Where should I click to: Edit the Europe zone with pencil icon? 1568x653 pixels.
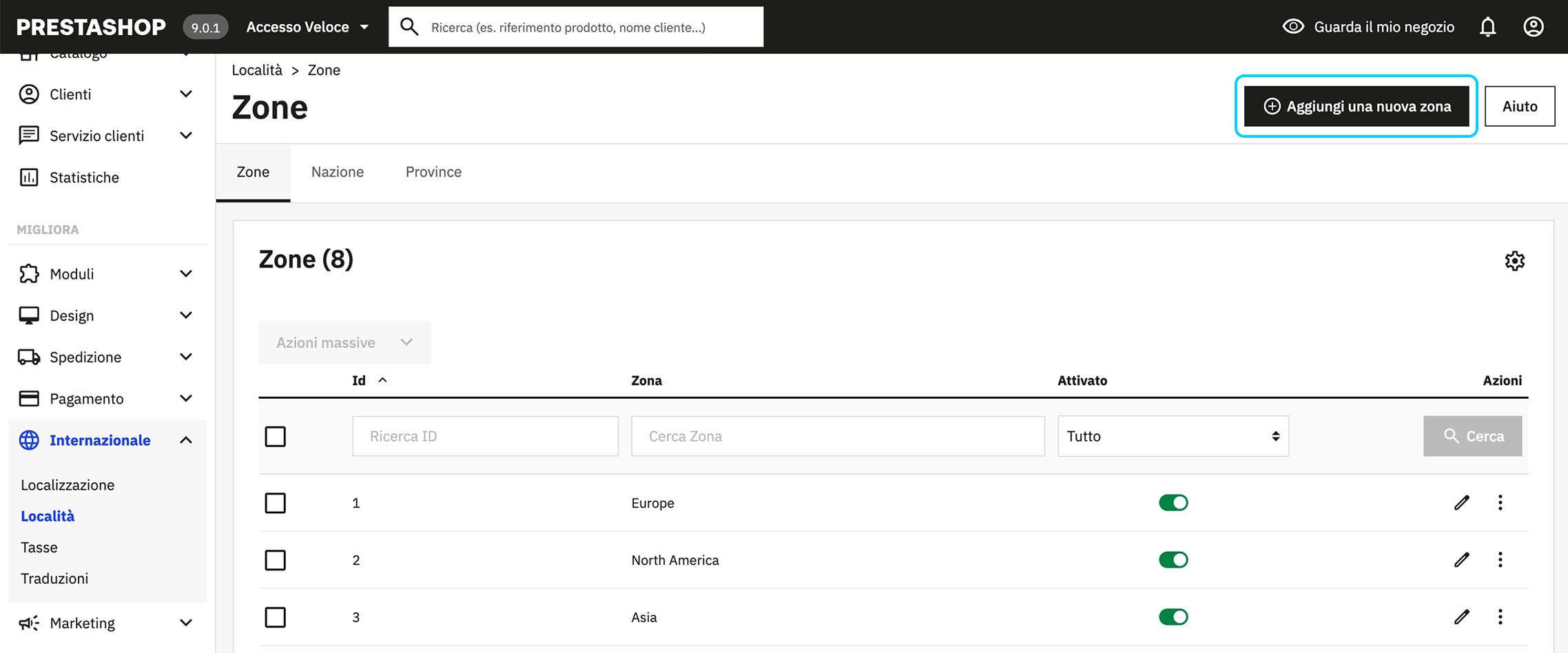pos(1462,503)
